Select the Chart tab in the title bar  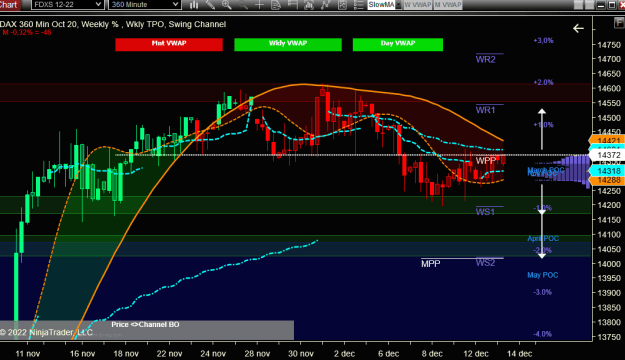(9, 5)
